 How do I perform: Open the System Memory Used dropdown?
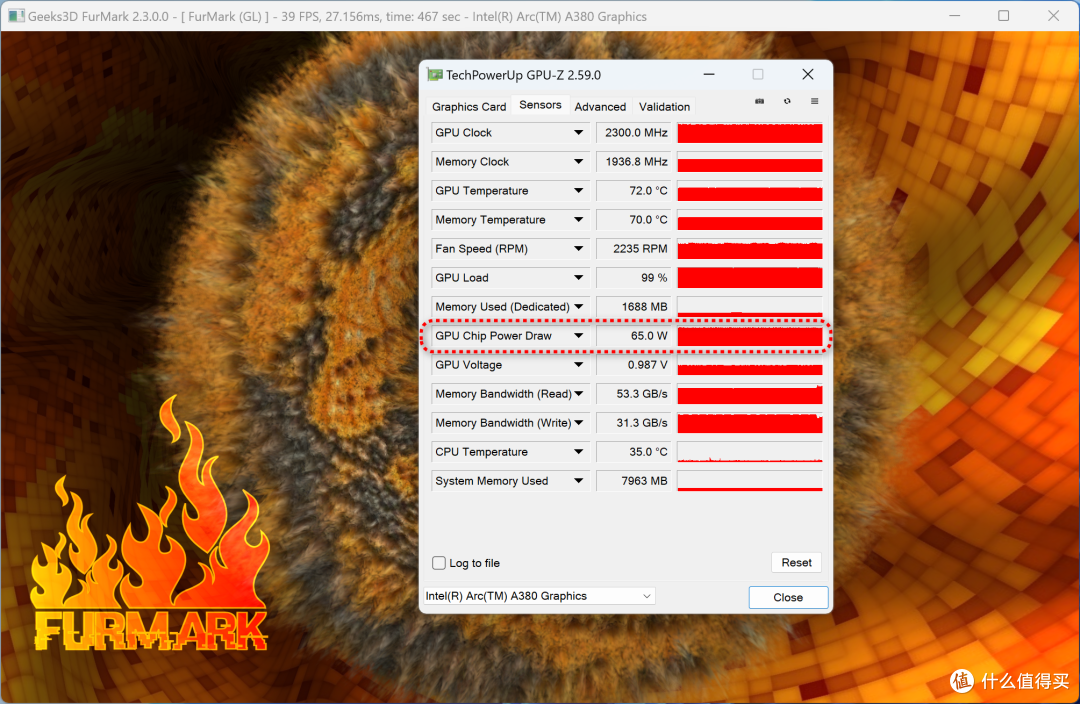click(x=579, y=481)
